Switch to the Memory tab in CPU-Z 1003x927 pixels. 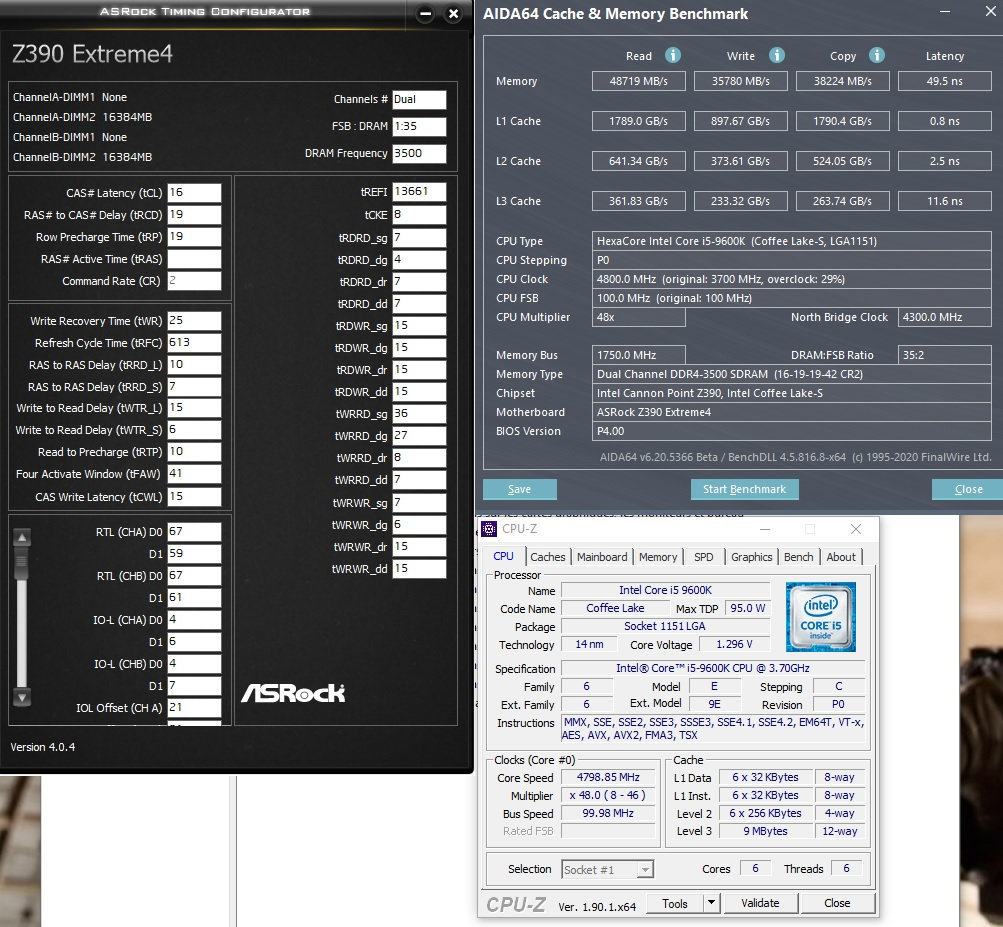658,557
